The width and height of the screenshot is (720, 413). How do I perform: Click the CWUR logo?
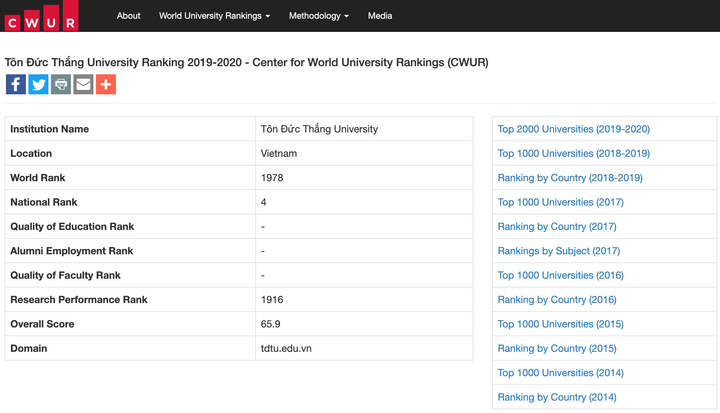click(42, 16)
